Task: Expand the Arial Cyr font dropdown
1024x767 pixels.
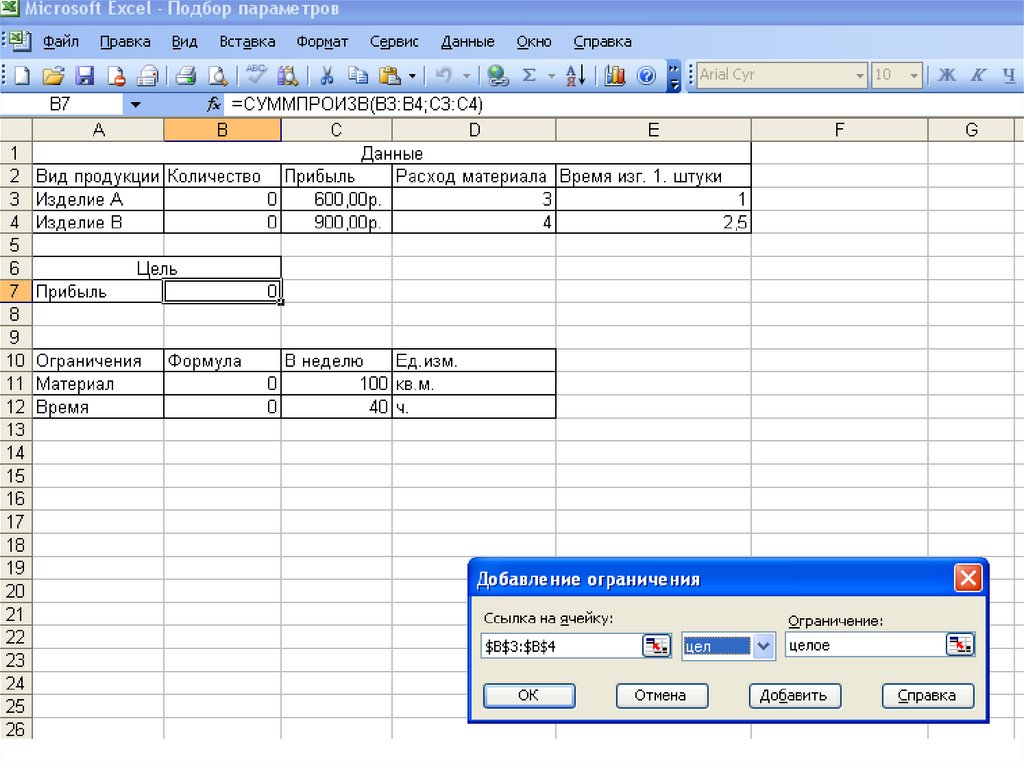Action: 860,75
